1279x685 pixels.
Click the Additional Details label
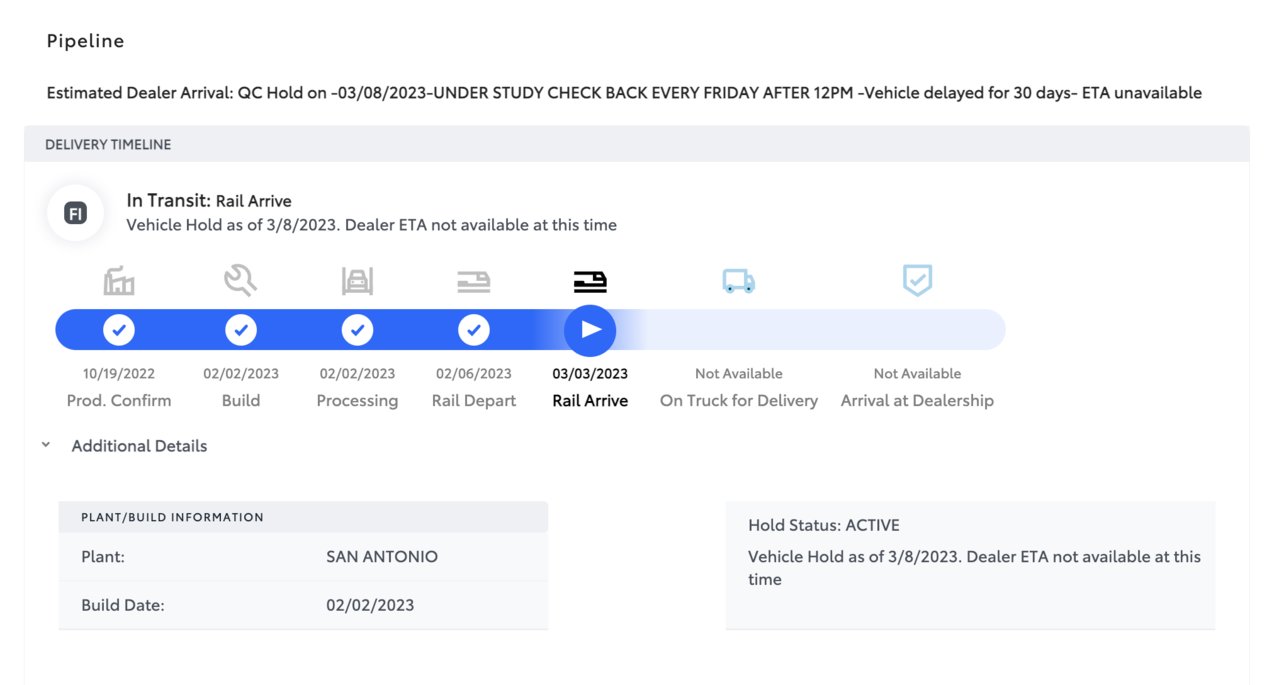click(139, 446)
